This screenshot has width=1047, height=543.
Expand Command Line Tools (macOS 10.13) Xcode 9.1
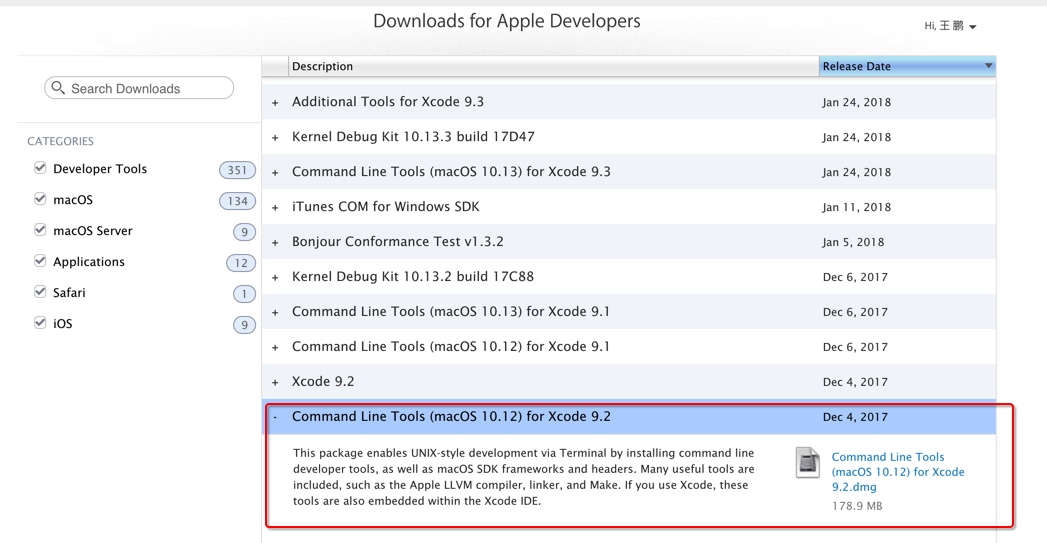275,313
